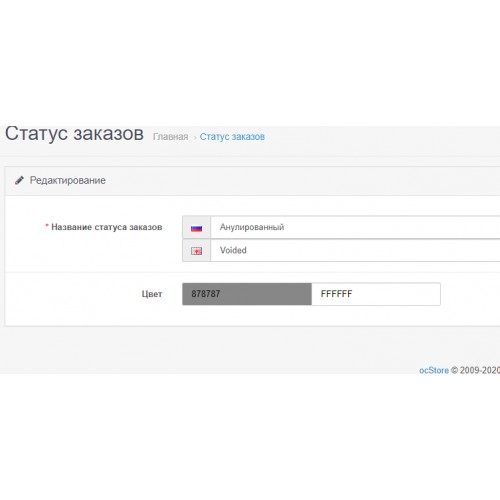Click the empty panel heading bar right of Редактирование
Image resolution: width=500 pixels, height=500 pixels.
(300, 181)
